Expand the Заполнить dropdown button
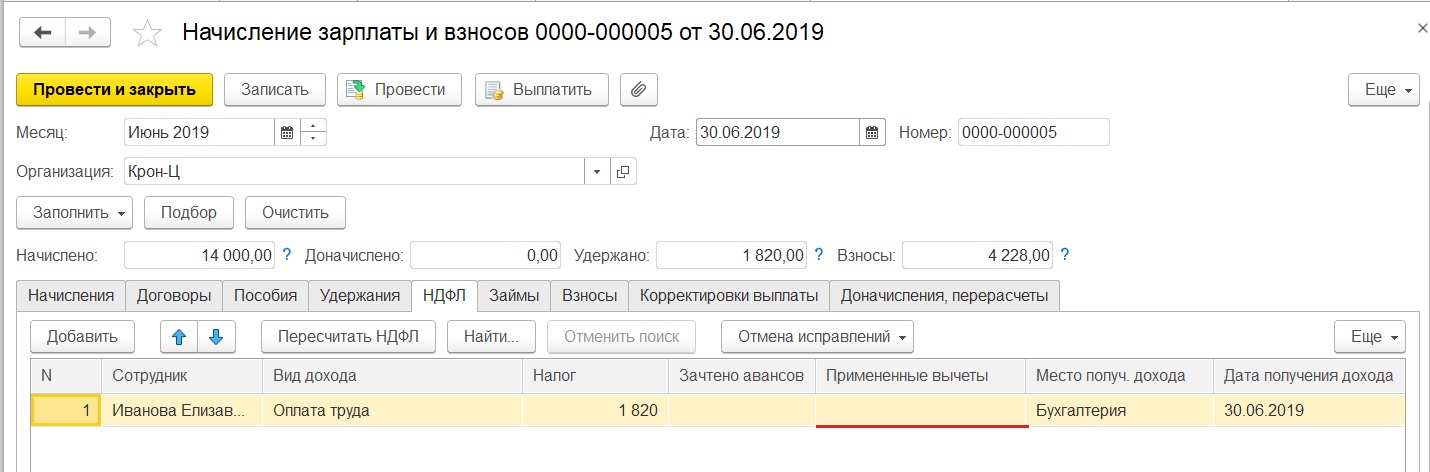 tap(74, 212)
